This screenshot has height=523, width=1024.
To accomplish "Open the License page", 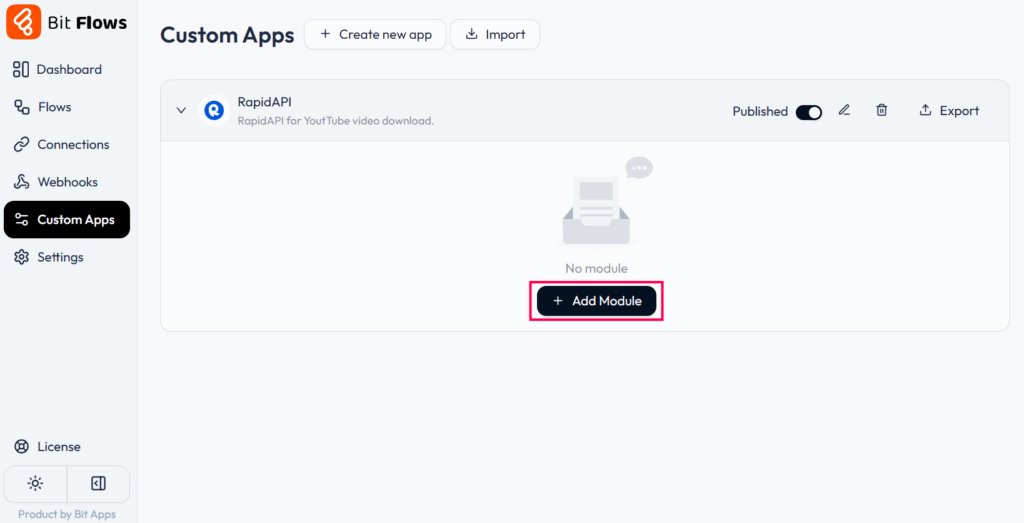I will [x=47, y=447].
